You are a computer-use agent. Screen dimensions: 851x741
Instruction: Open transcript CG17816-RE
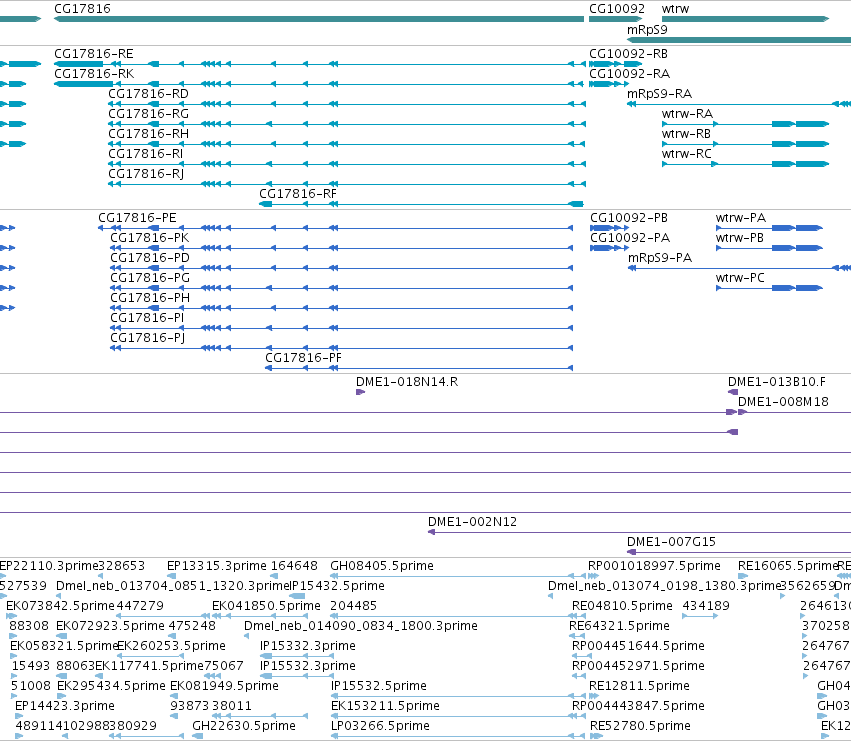(94, 54)
